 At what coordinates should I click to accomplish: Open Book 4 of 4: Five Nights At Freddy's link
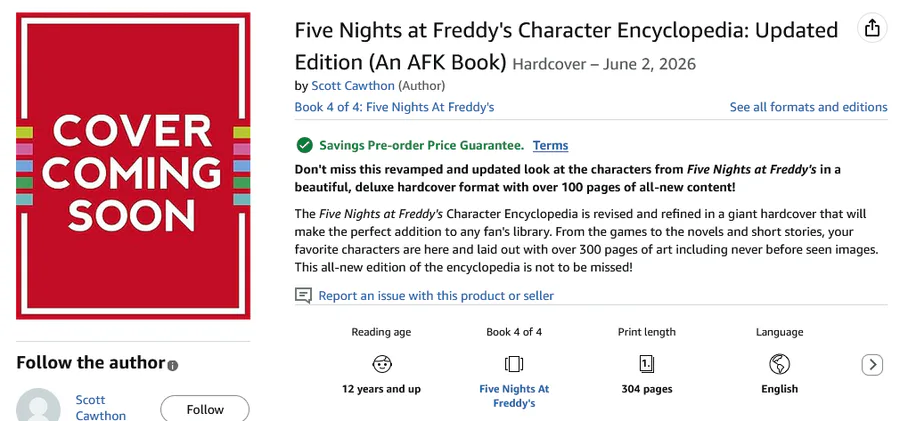pyautogui.click(x=394, y=107)
